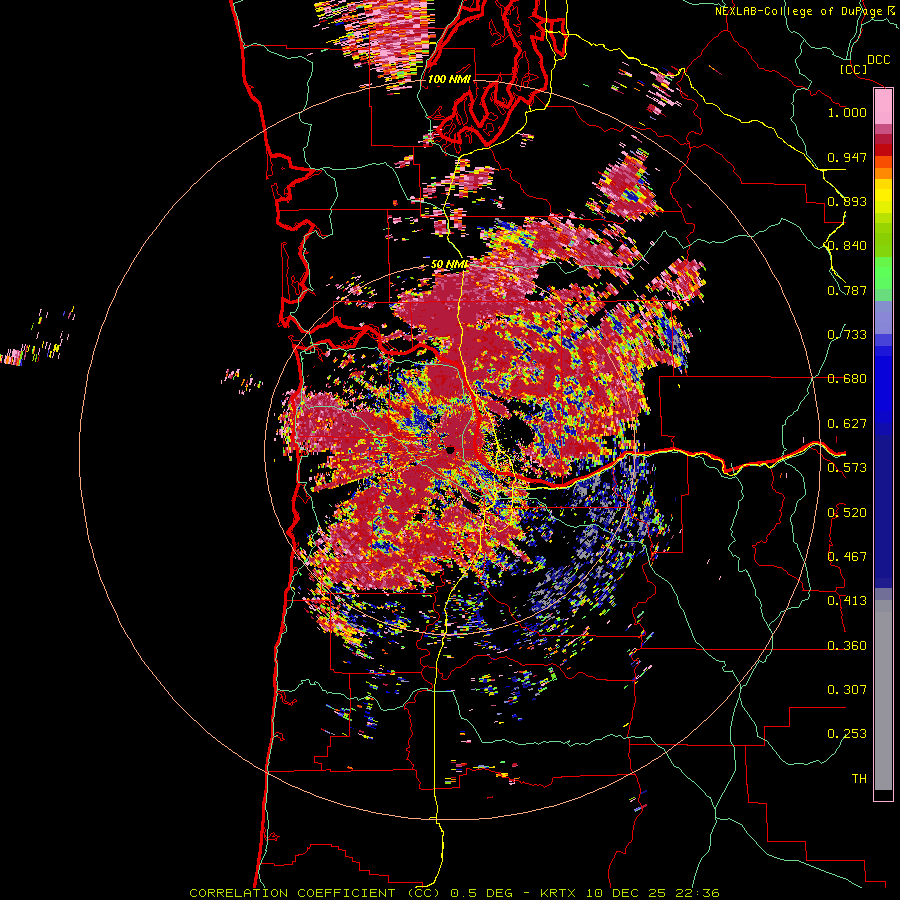Click the 0.467 scale value

point(847,557)
